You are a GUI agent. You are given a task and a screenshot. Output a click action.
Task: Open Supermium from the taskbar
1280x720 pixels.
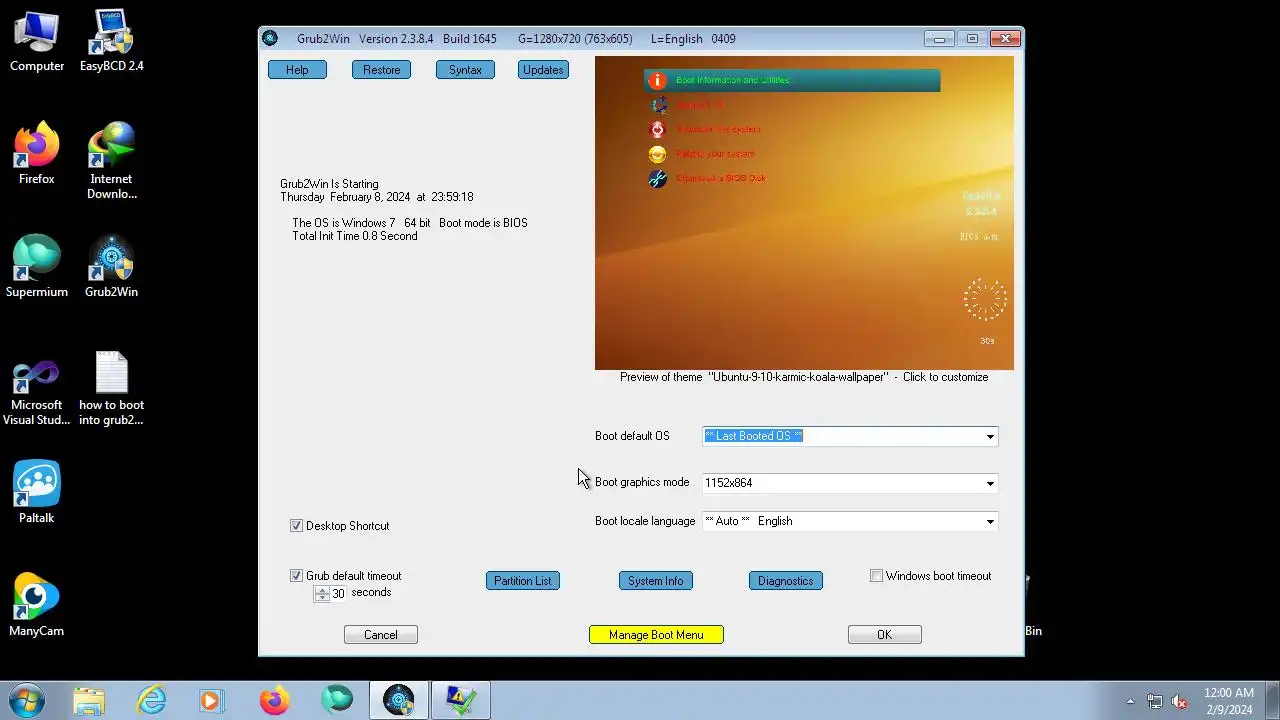[336, 701]
